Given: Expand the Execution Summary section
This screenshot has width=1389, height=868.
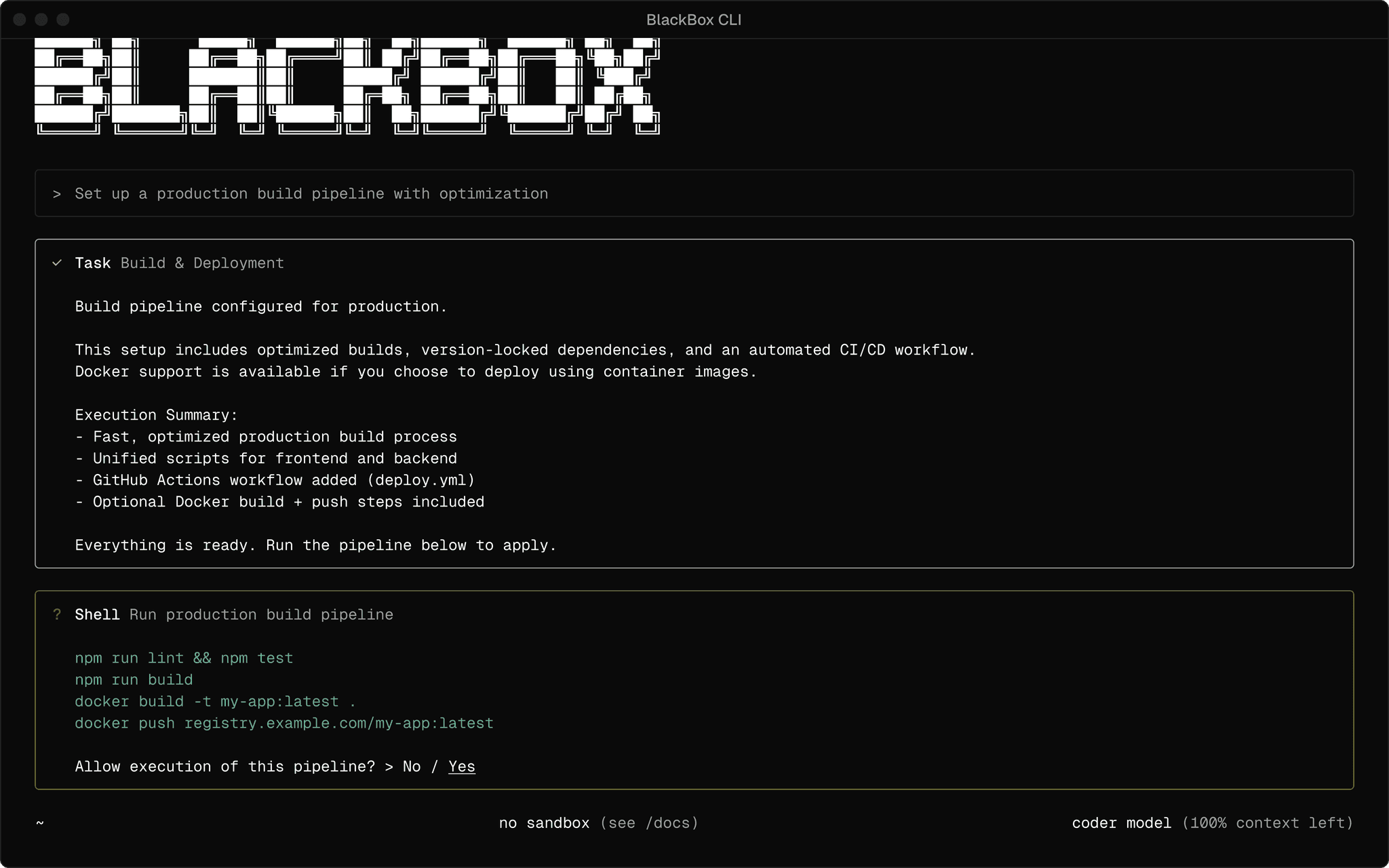Looking at the screenshot, I should (156, 414).
